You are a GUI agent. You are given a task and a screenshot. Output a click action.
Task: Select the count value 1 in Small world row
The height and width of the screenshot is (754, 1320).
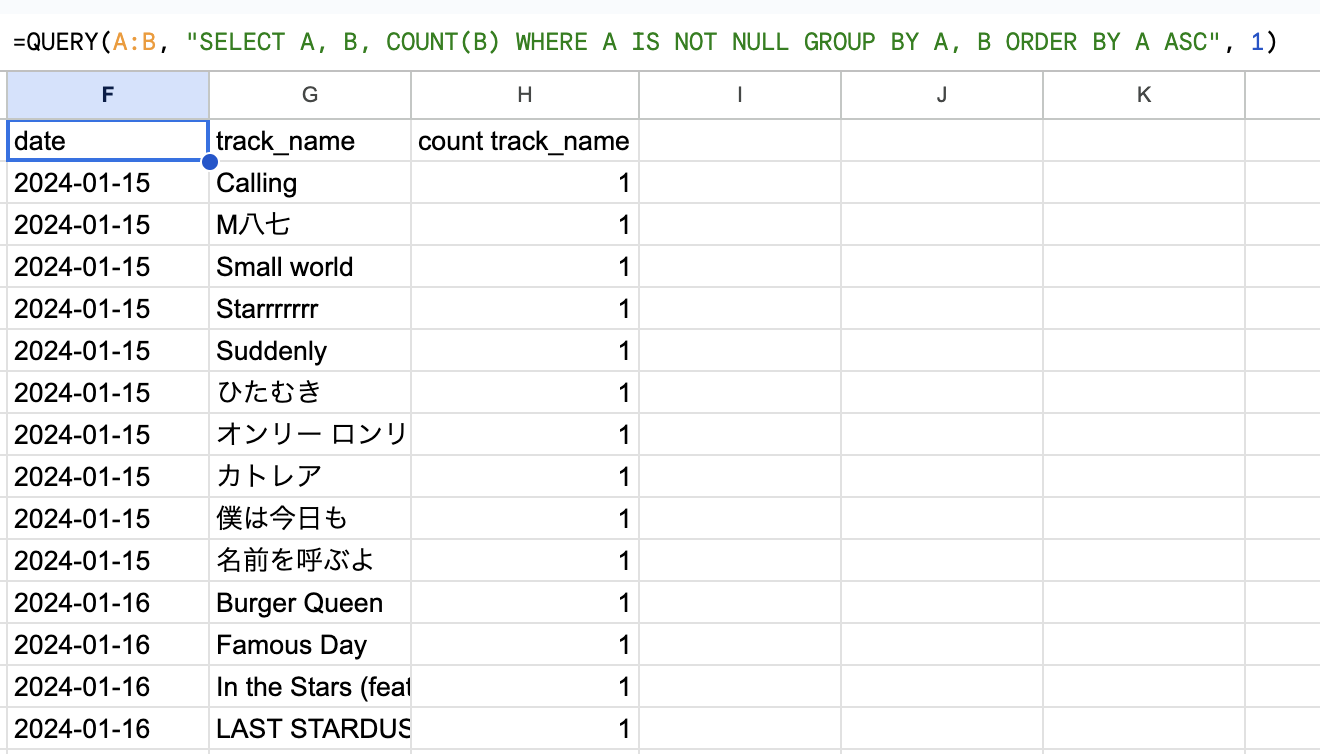[525, 267]
